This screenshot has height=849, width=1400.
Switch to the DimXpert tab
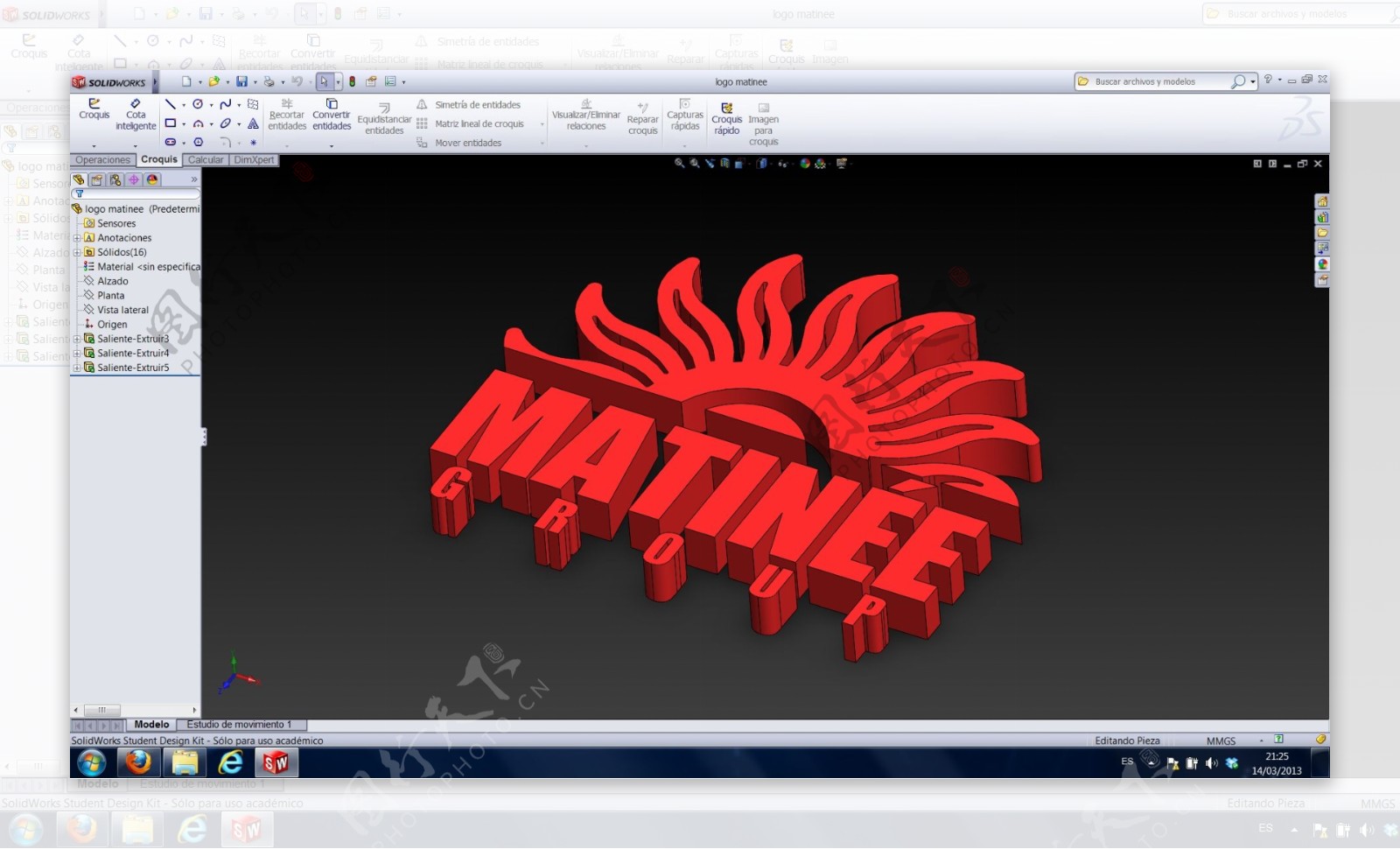coord(254,160)
